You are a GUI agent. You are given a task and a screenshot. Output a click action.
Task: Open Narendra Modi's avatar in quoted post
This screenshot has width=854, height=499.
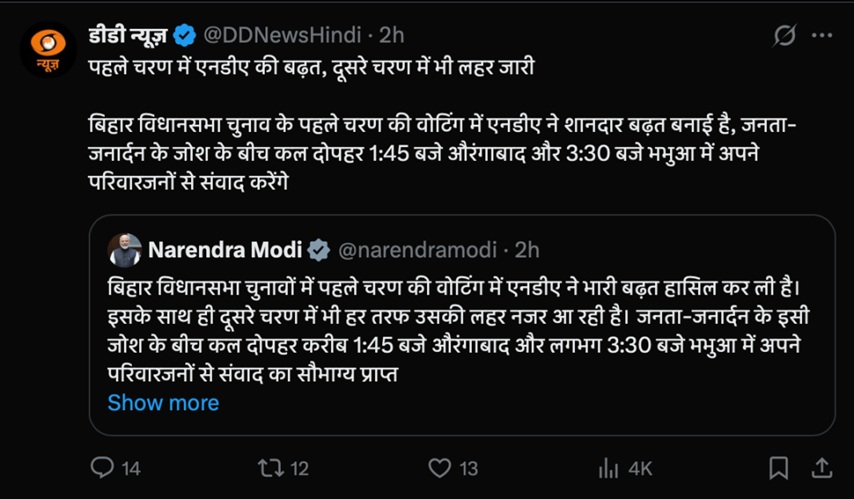[x=123, y=249]
